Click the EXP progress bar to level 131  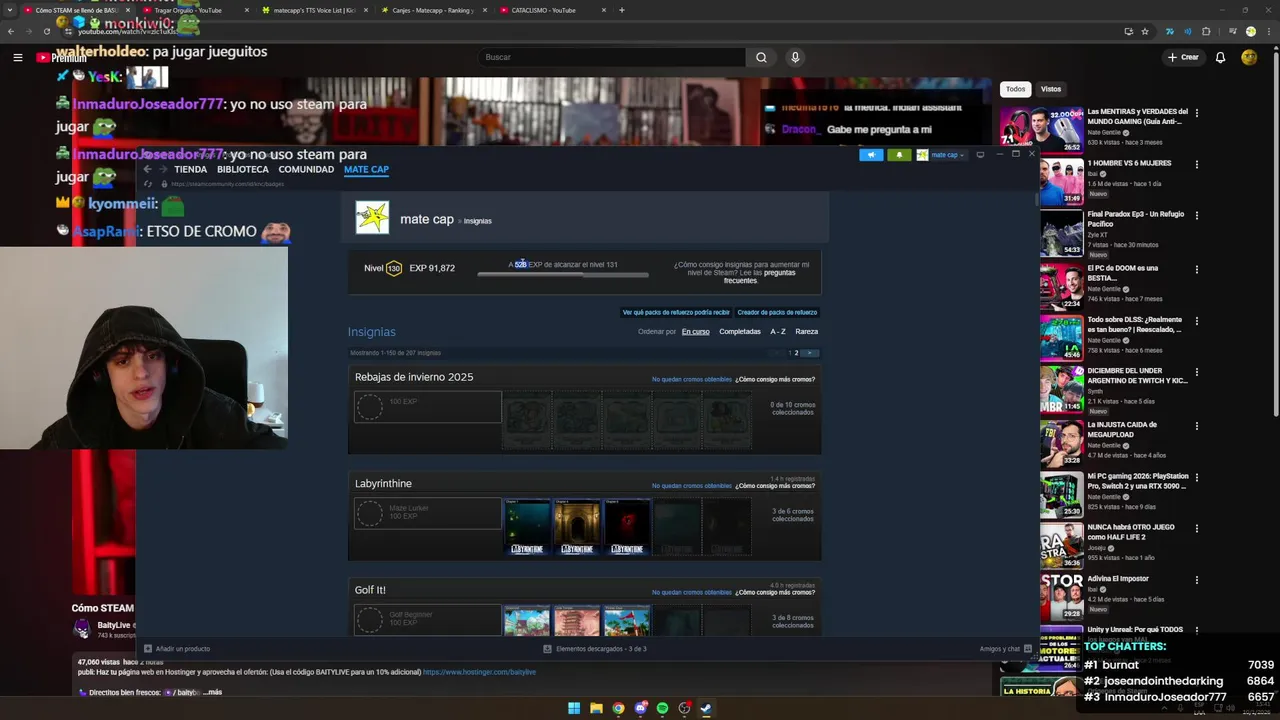pyautogui.click(x=563, y=274)
